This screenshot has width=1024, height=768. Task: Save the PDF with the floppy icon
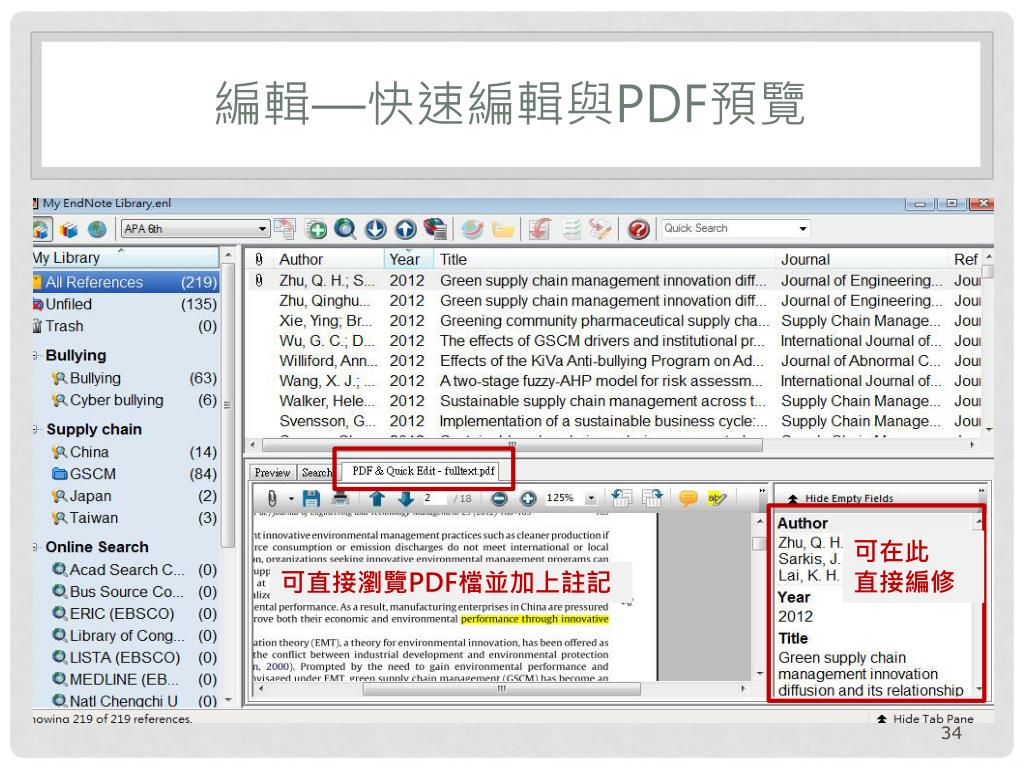[x=312, y=499]
